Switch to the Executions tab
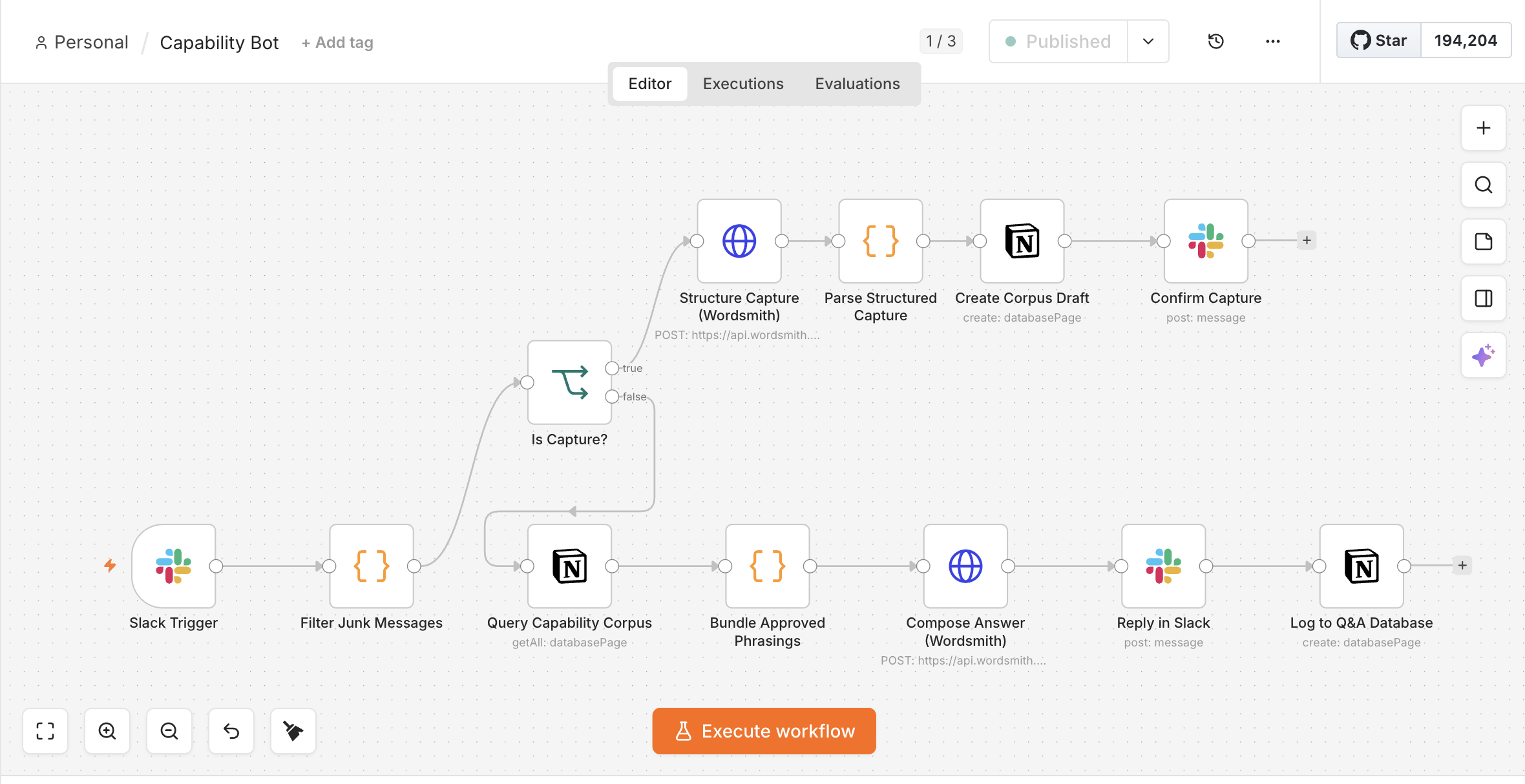 tap(743, 84)
